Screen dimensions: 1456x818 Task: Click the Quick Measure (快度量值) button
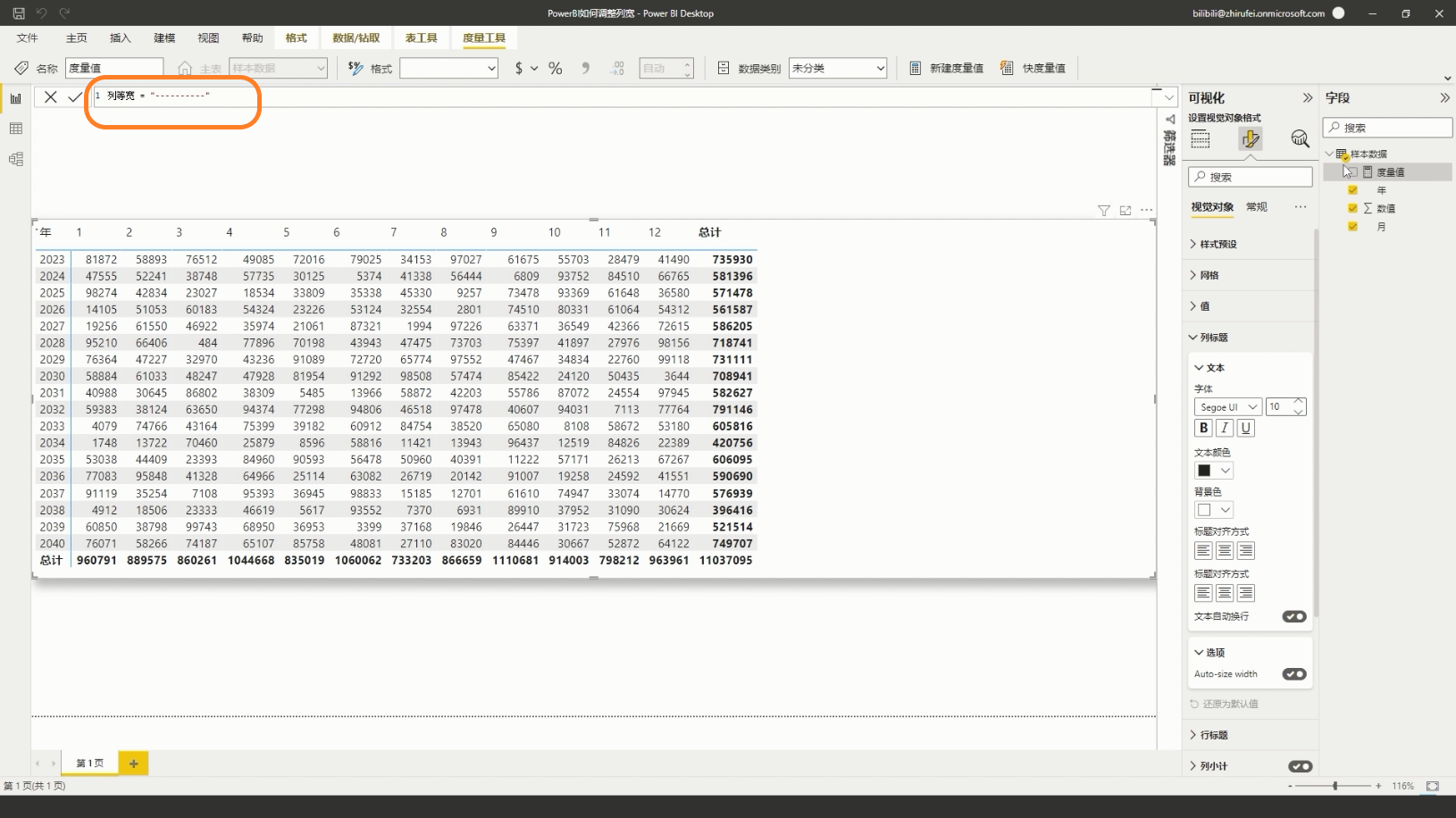(1033, 68)
